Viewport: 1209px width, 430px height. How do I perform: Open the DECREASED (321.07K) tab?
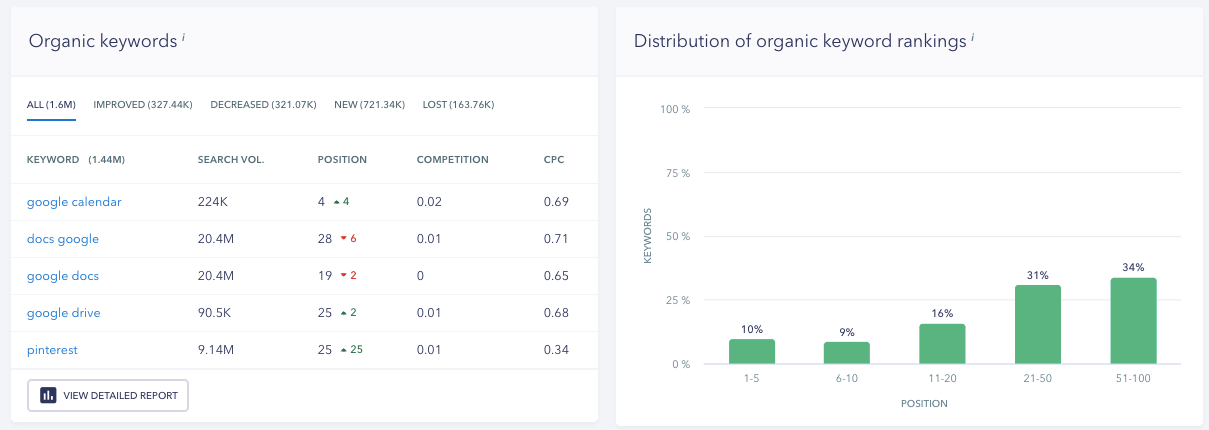[x=263, y=105]
